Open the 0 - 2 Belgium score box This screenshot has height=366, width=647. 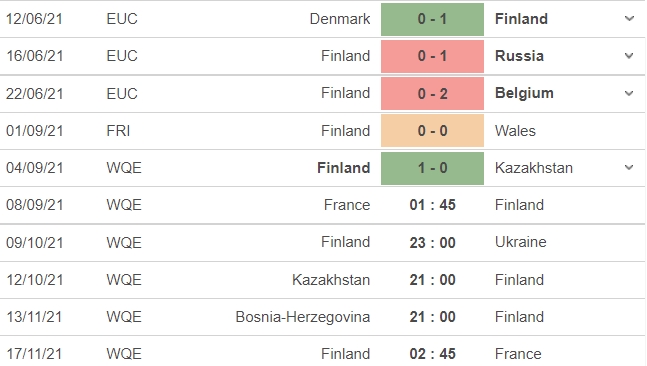432,94
